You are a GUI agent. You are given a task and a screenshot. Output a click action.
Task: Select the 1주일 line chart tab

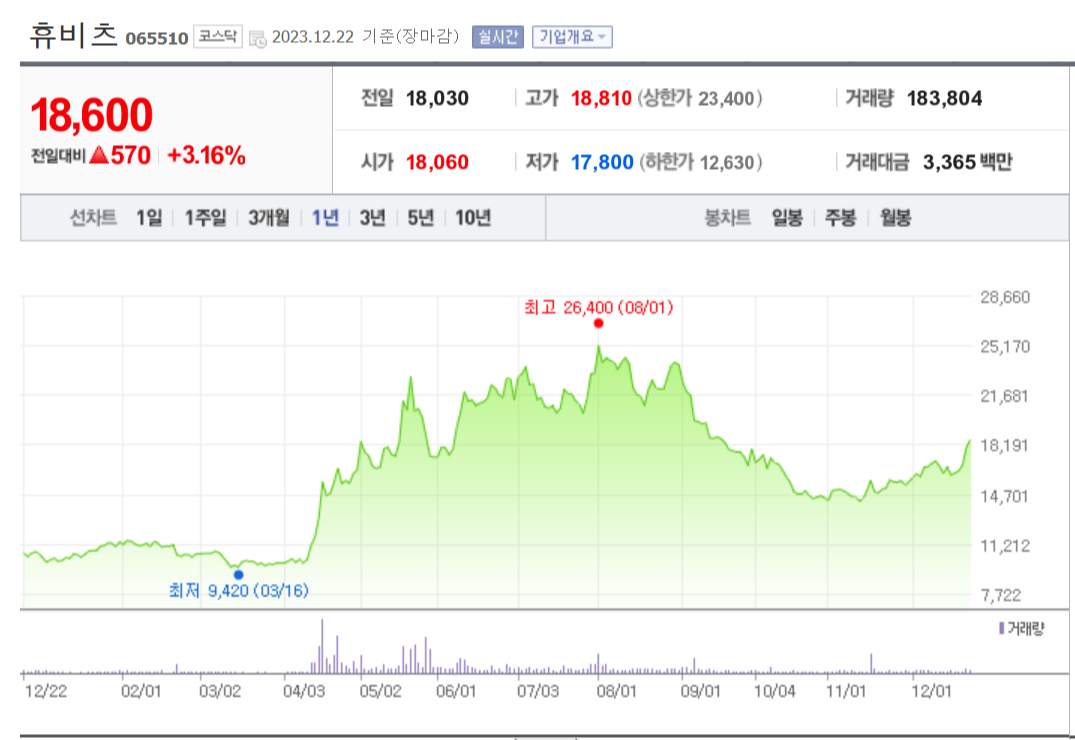(205, 218)
